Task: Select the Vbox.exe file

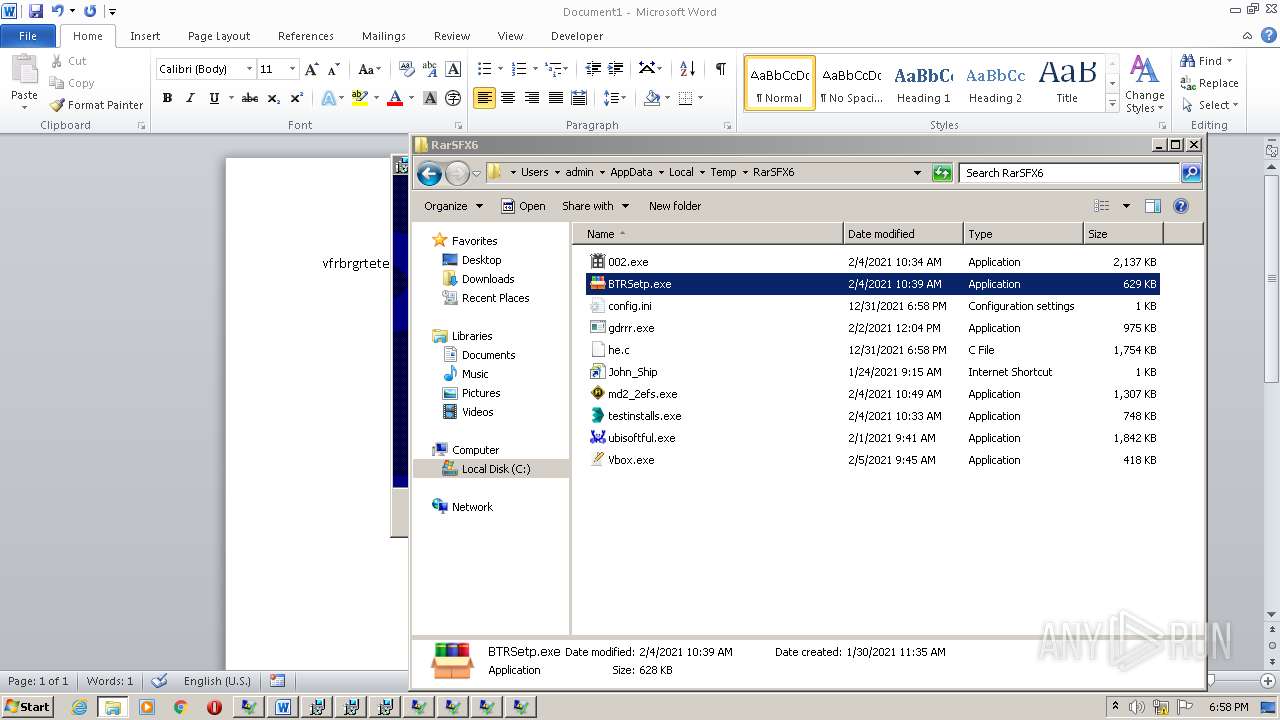Action: [x=631, y=460]
